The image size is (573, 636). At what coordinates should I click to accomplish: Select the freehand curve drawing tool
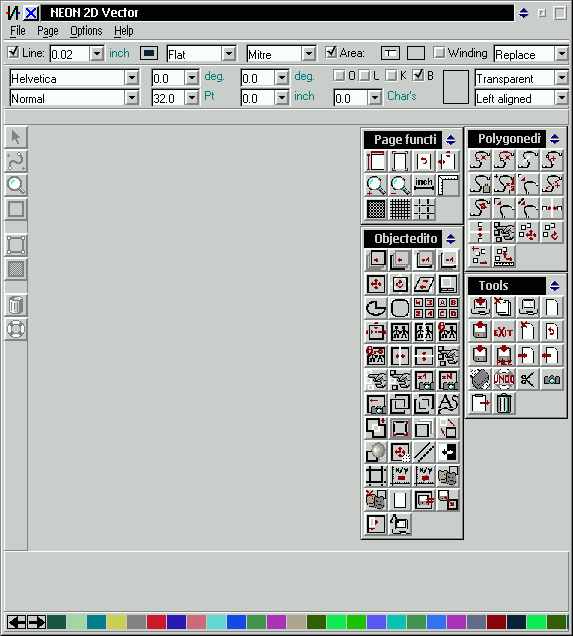pyautogui.click(x=16, y=161)
